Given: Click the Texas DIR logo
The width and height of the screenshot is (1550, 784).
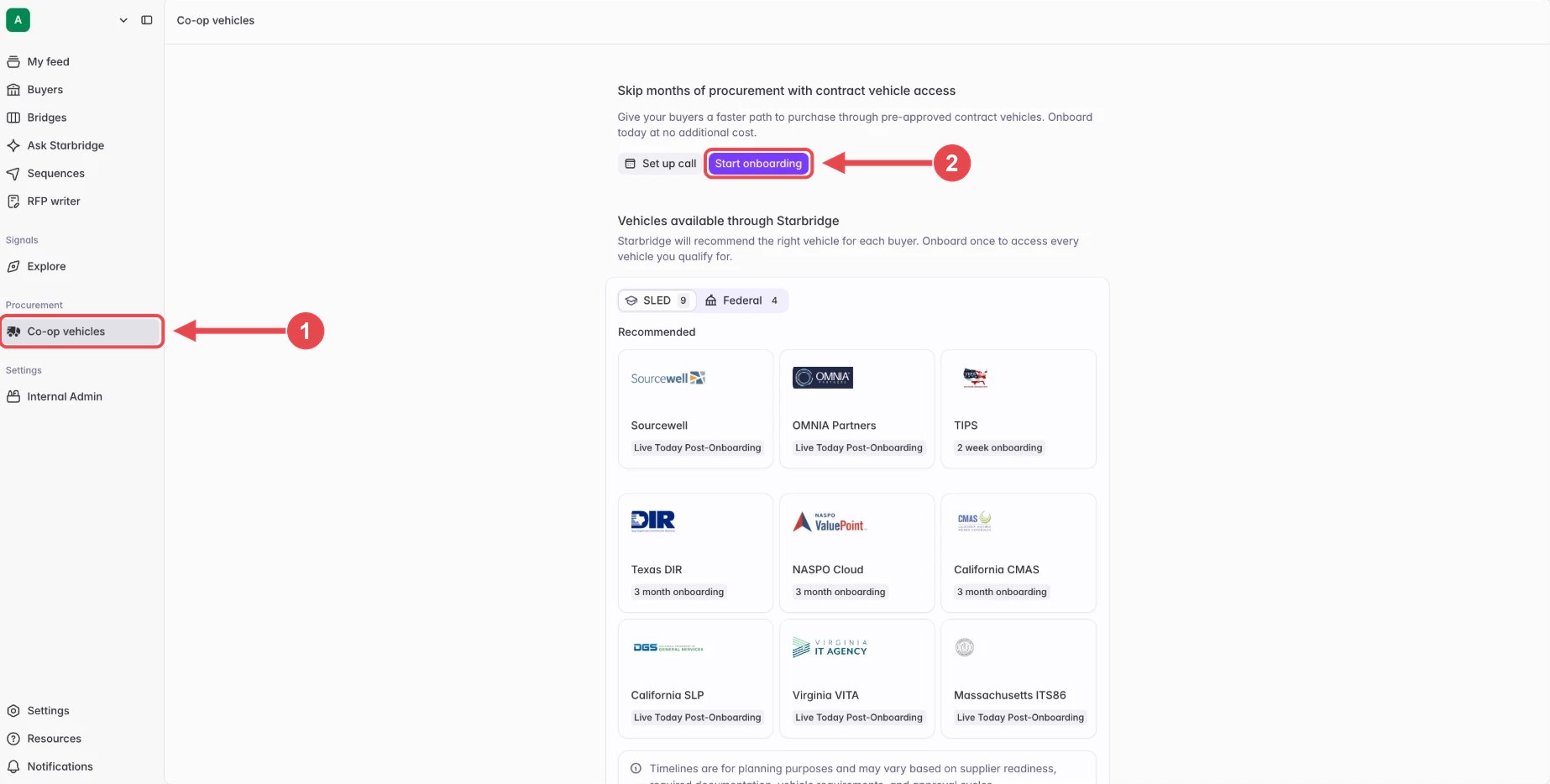Looking at the screenshot, I should point(653,521).
